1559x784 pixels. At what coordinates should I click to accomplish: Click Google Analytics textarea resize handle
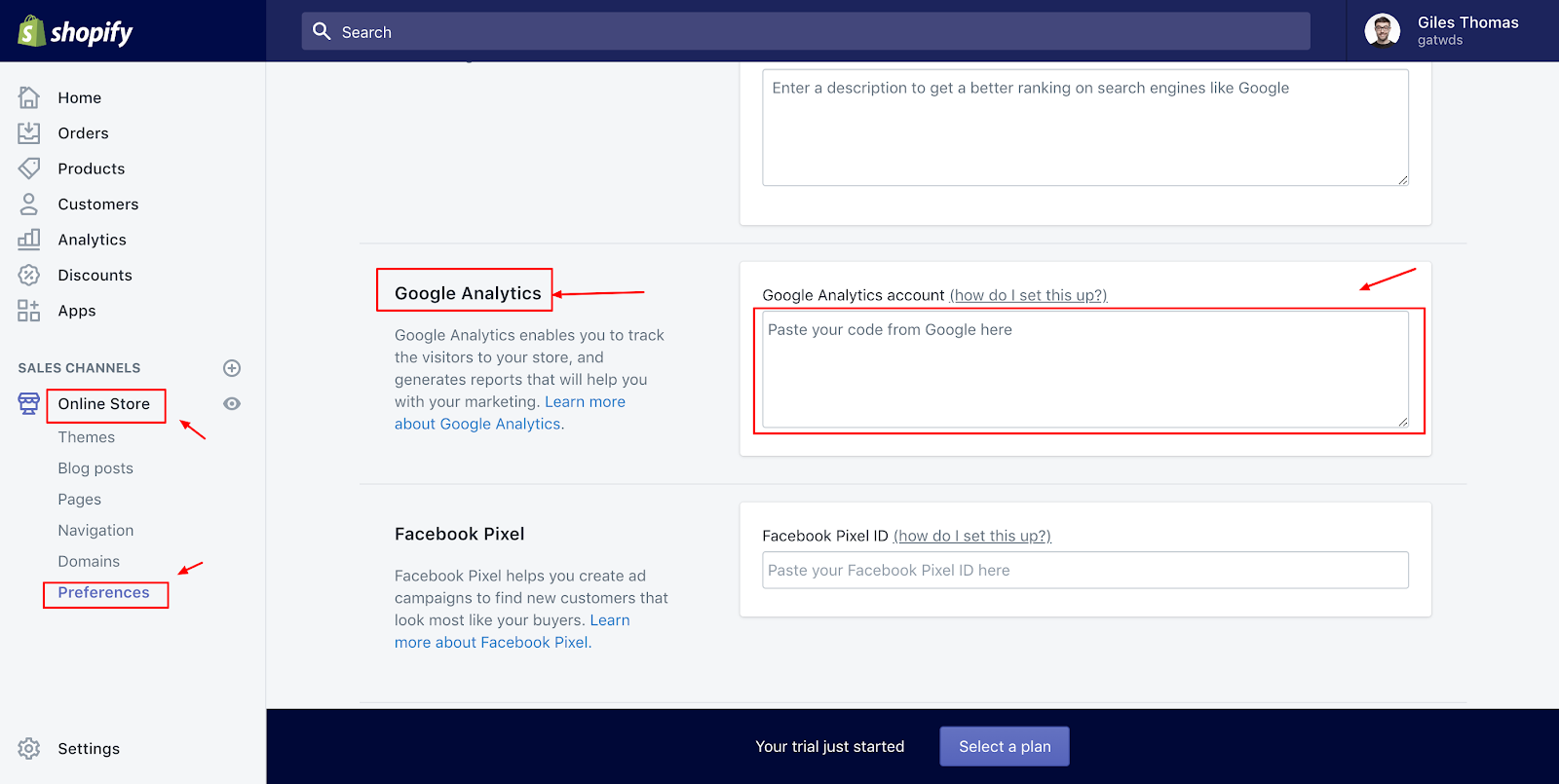[1403, 422]
